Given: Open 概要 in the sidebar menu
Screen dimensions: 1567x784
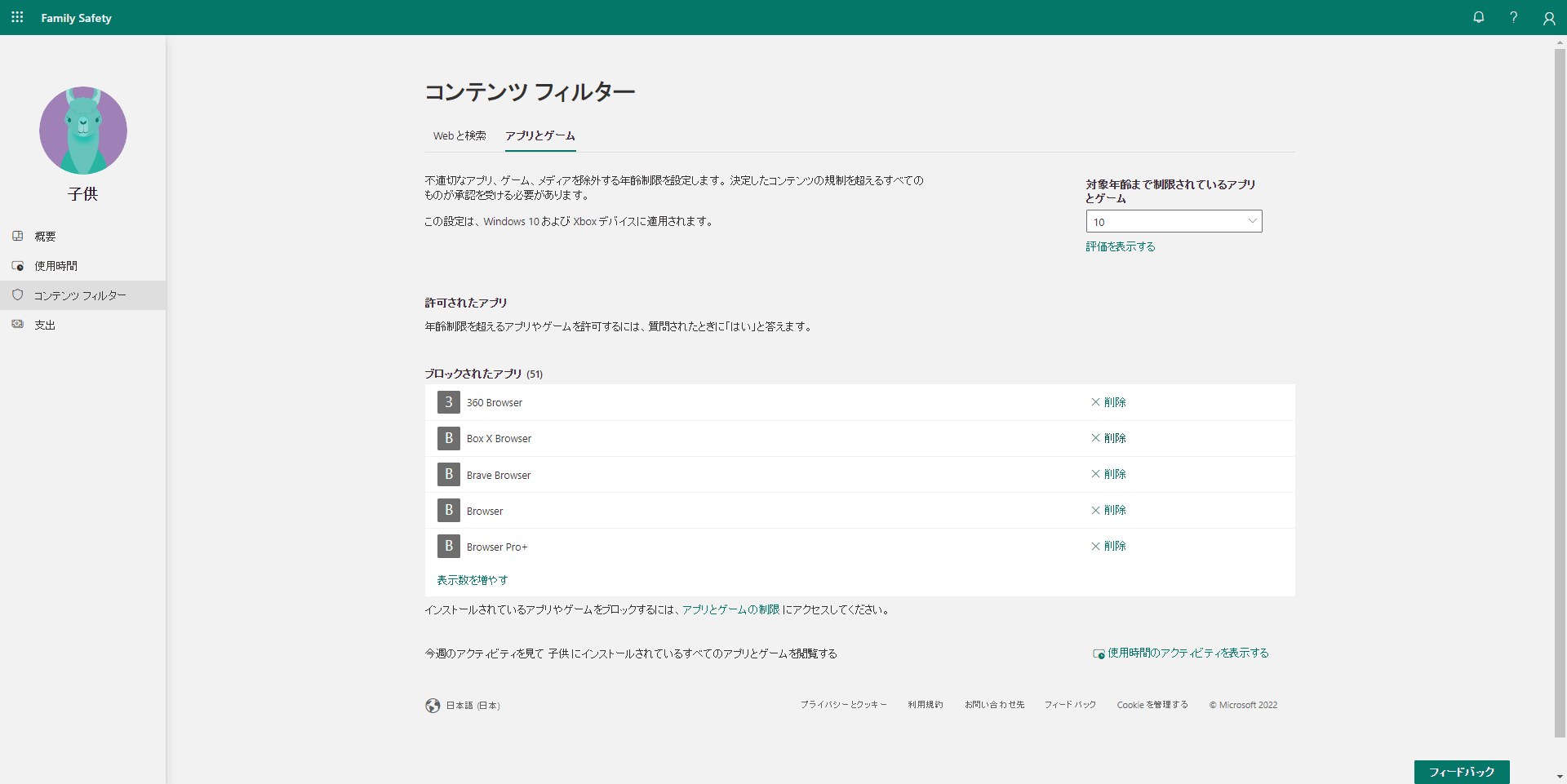Looking at the screenshot, I should point(82,236).
